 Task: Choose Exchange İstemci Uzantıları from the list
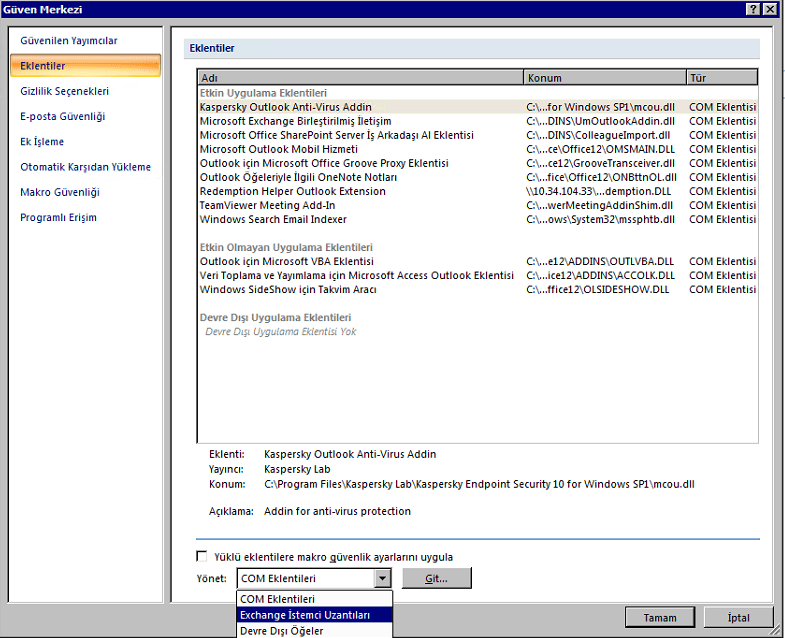pyautogui.click(x=314, y=615)
